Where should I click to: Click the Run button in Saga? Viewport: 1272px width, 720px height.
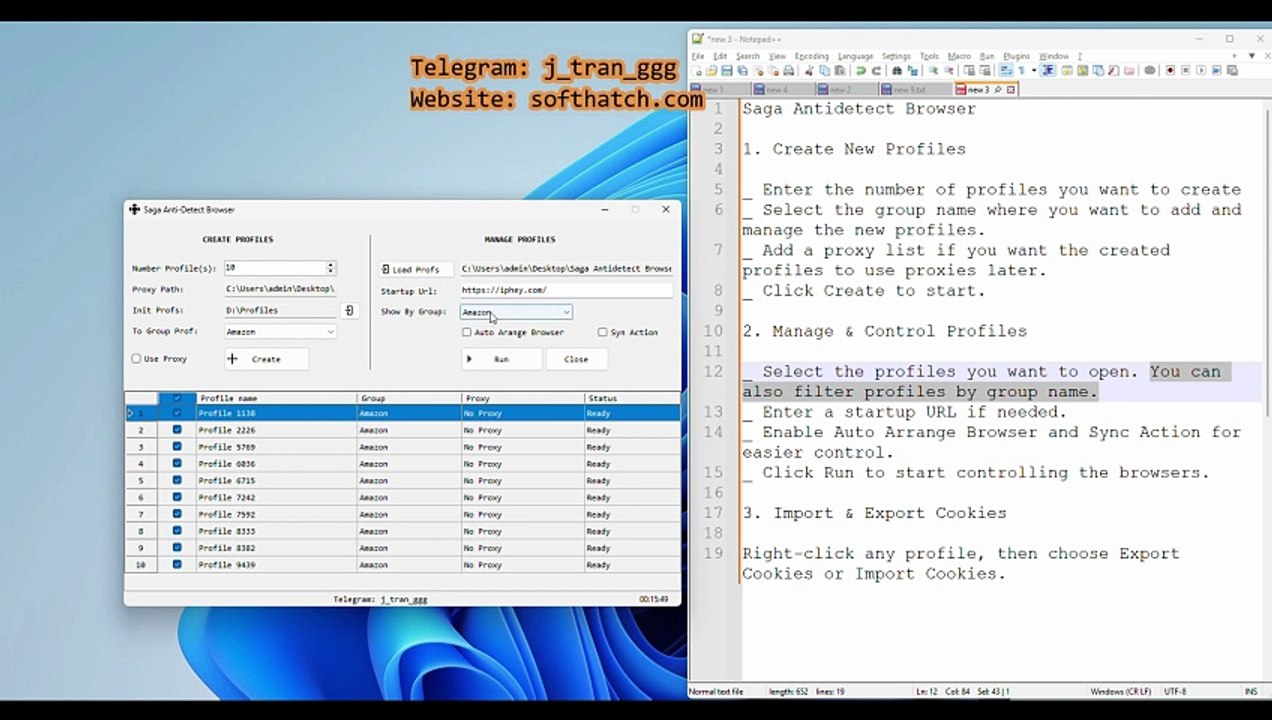[501, 359]
